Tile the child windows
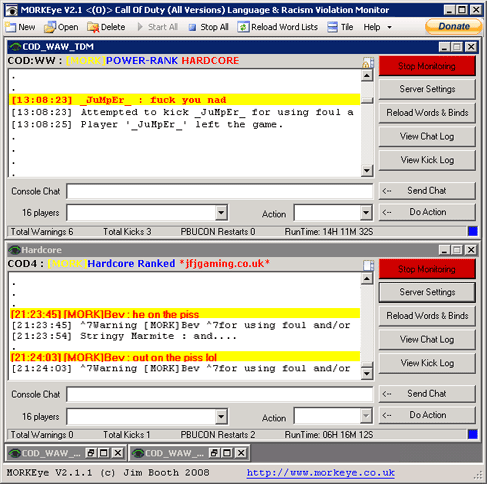The height and width of the screenshot is (484, 500). (340, 27)
